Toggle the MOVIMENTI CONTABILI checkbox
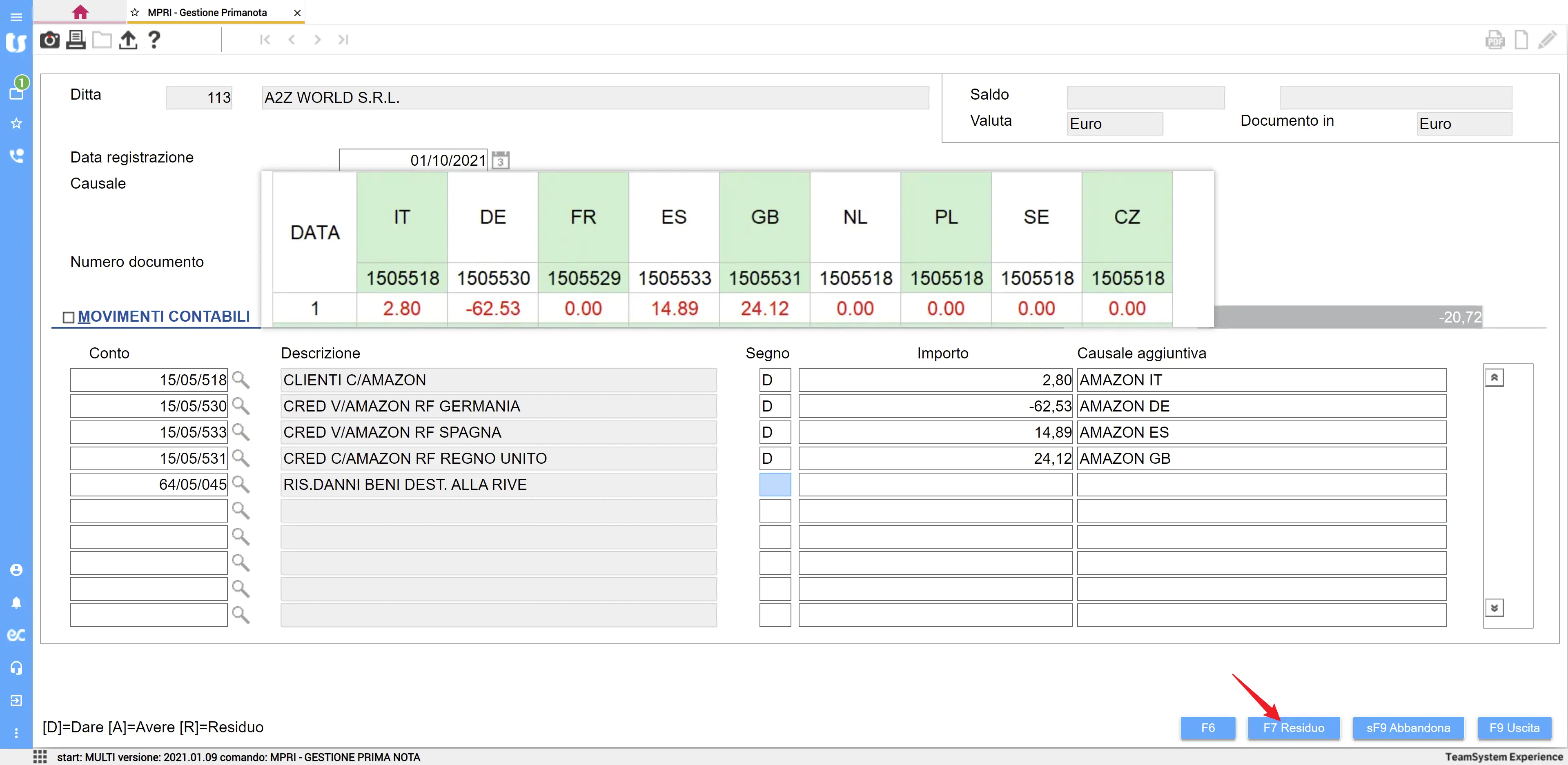 click(69, 317)
